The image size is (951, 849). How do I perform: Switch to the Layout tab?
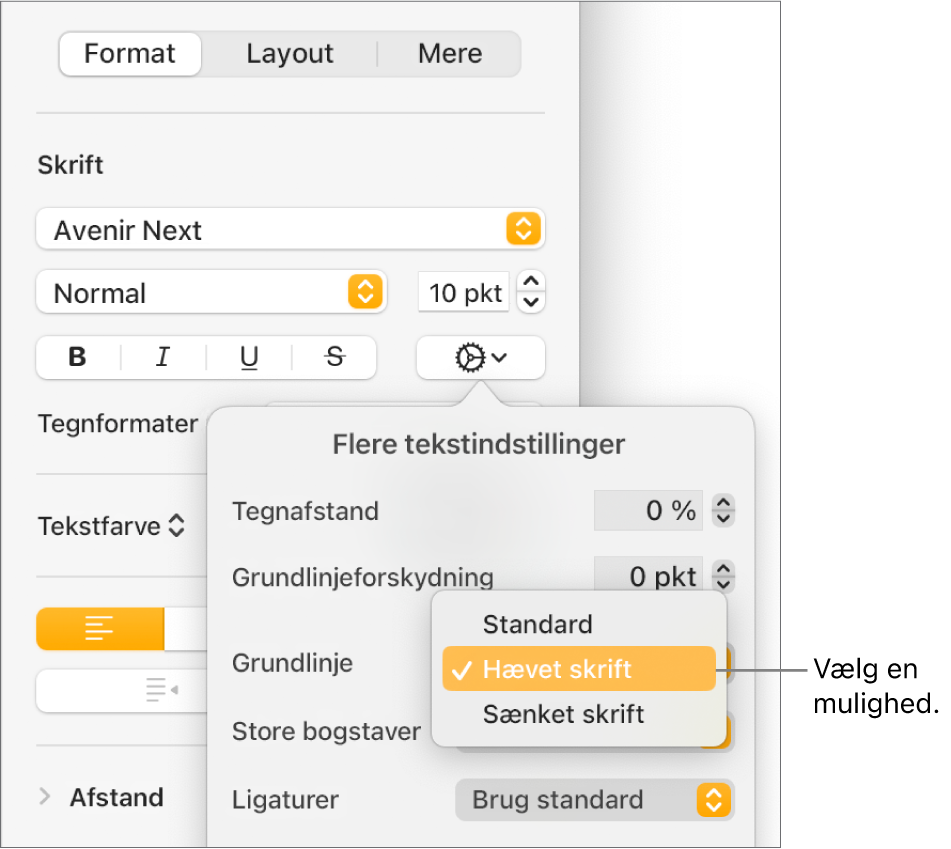coord(289,53)
